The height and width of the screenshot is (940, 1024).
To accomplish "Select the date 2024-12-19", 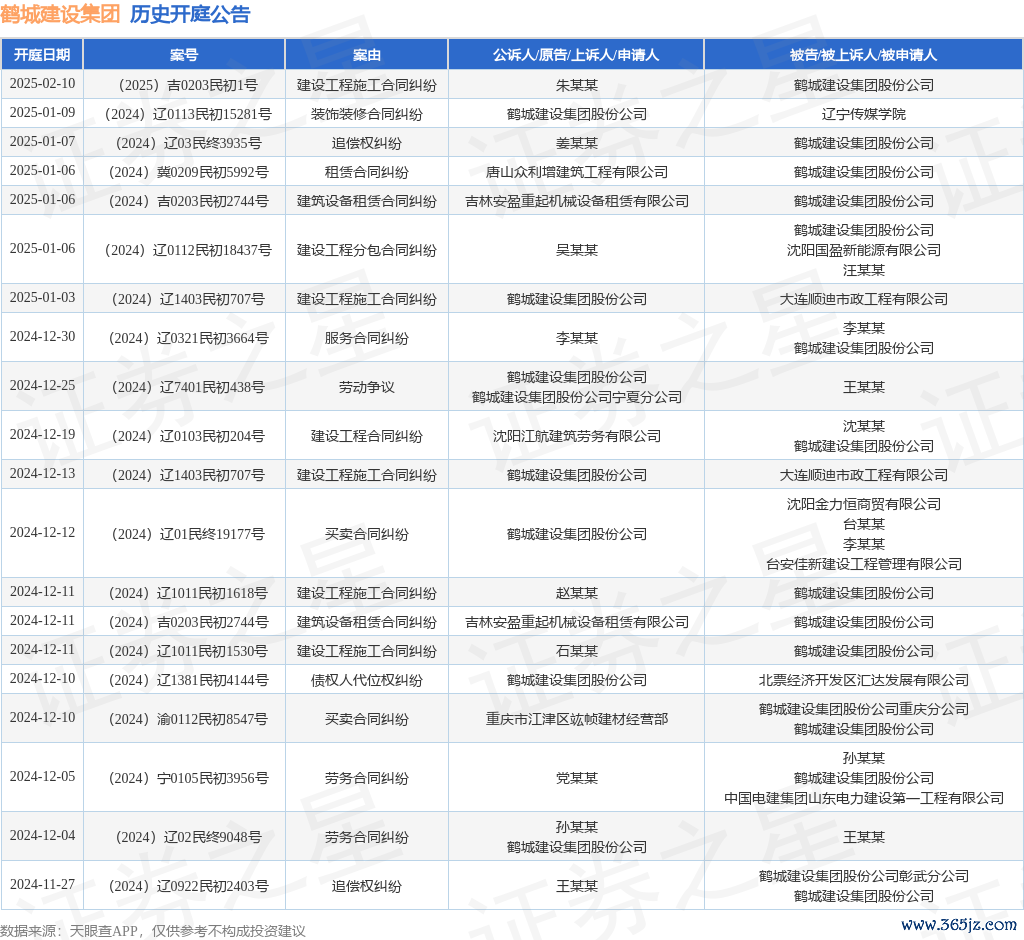I will click(42, 434).
